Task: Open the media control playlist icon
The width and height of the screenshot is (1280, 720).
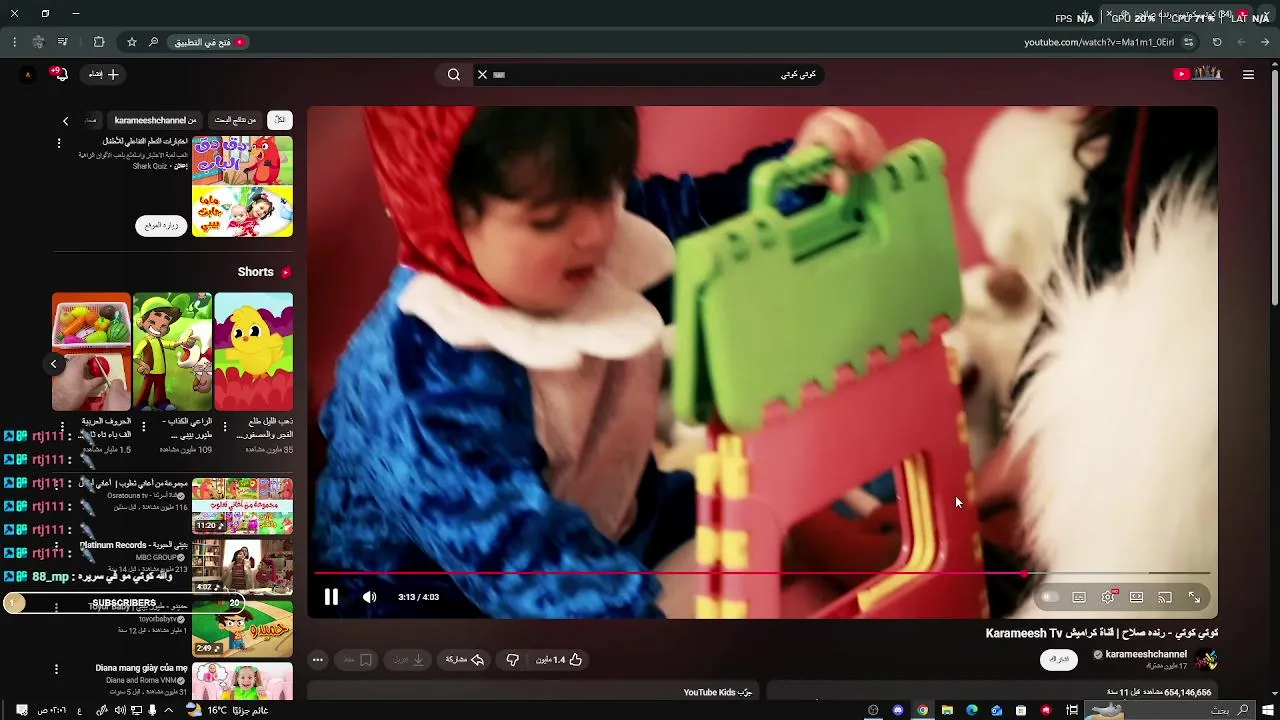Action: tap(63, 42)
